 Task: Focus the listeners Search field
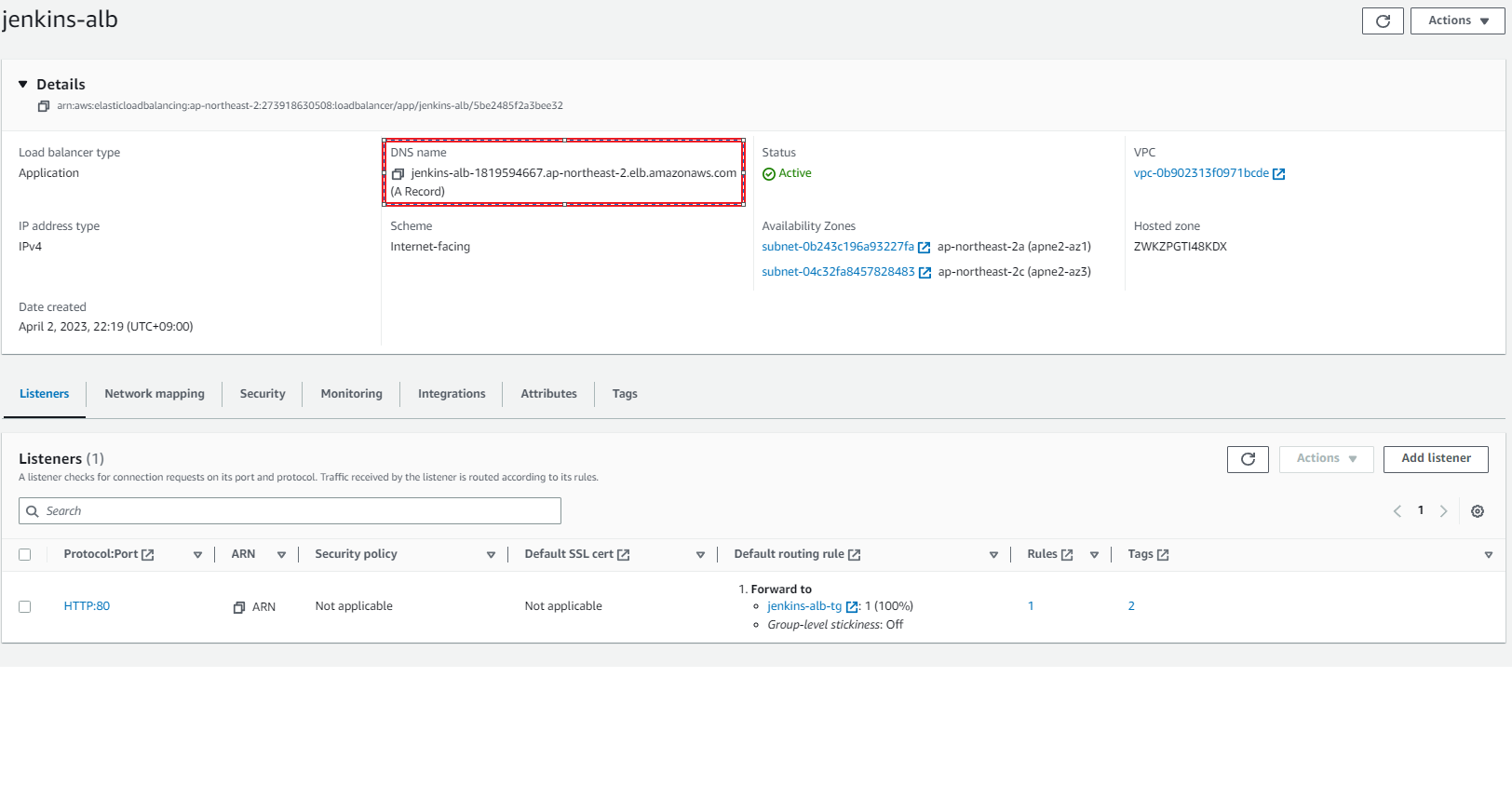point(290,511)
